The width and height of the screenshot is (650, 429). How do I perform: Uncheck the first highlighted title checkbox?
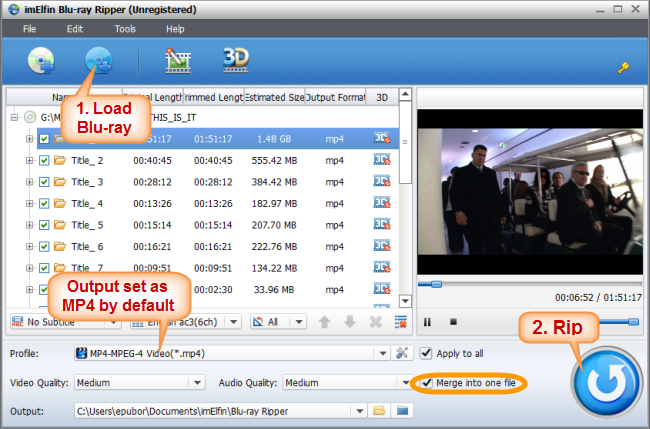pyautogui.click(x=44, y=139)
